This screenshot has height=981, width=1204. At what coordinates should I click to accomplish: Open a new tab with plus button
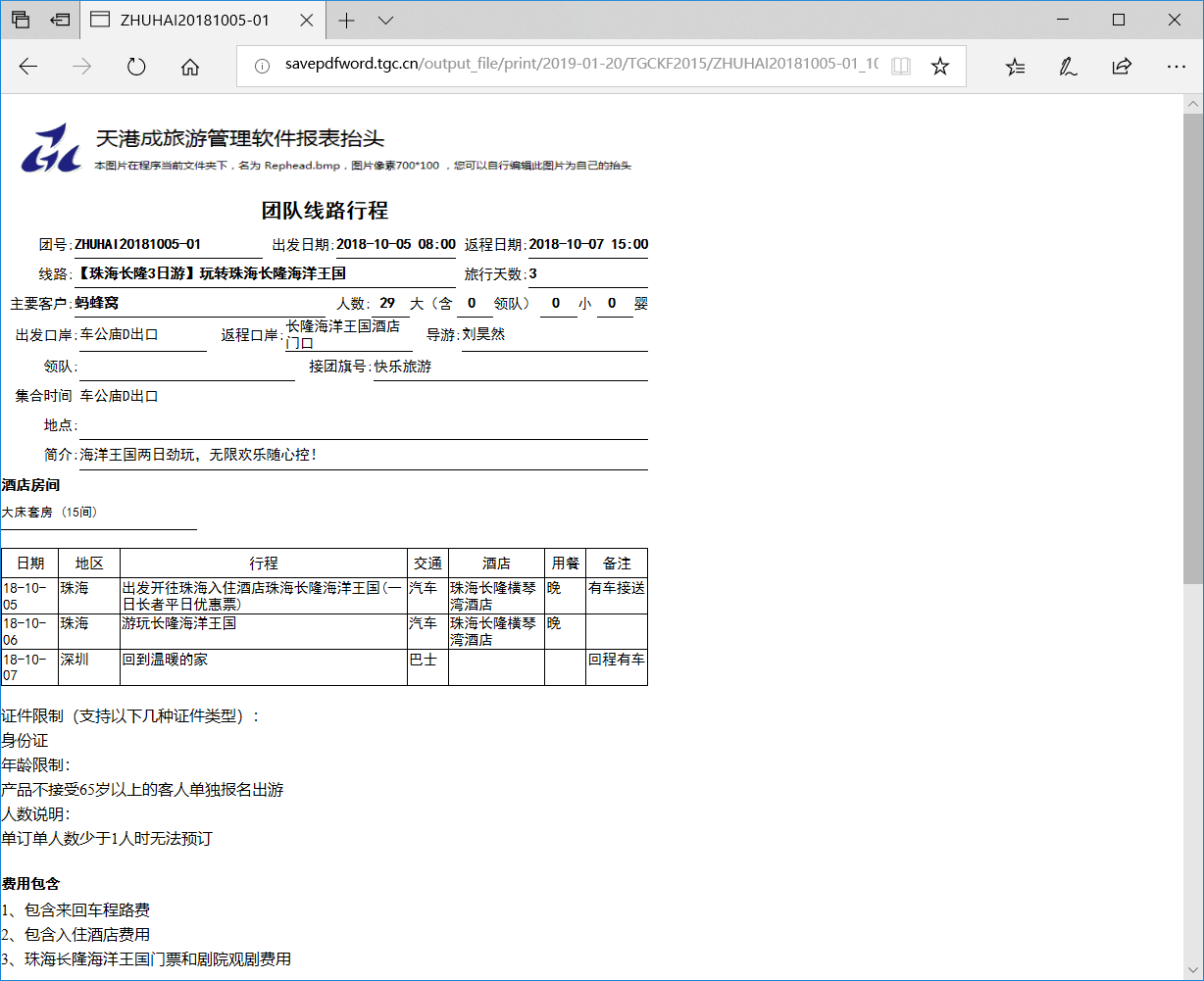pos(346,20)
